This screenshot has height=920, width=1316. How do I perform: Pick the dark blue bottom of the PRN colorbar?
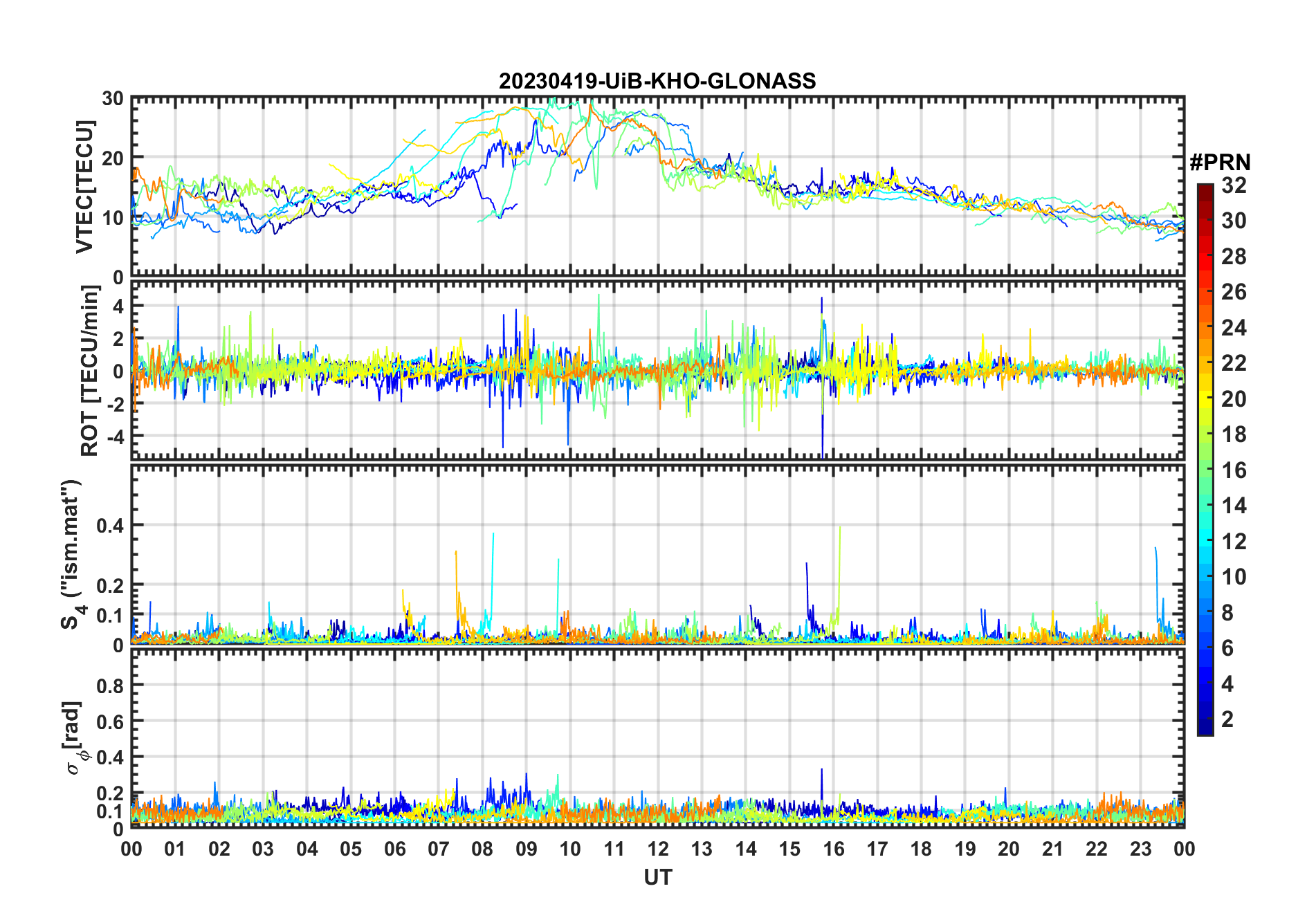[x=1205, y=729]
